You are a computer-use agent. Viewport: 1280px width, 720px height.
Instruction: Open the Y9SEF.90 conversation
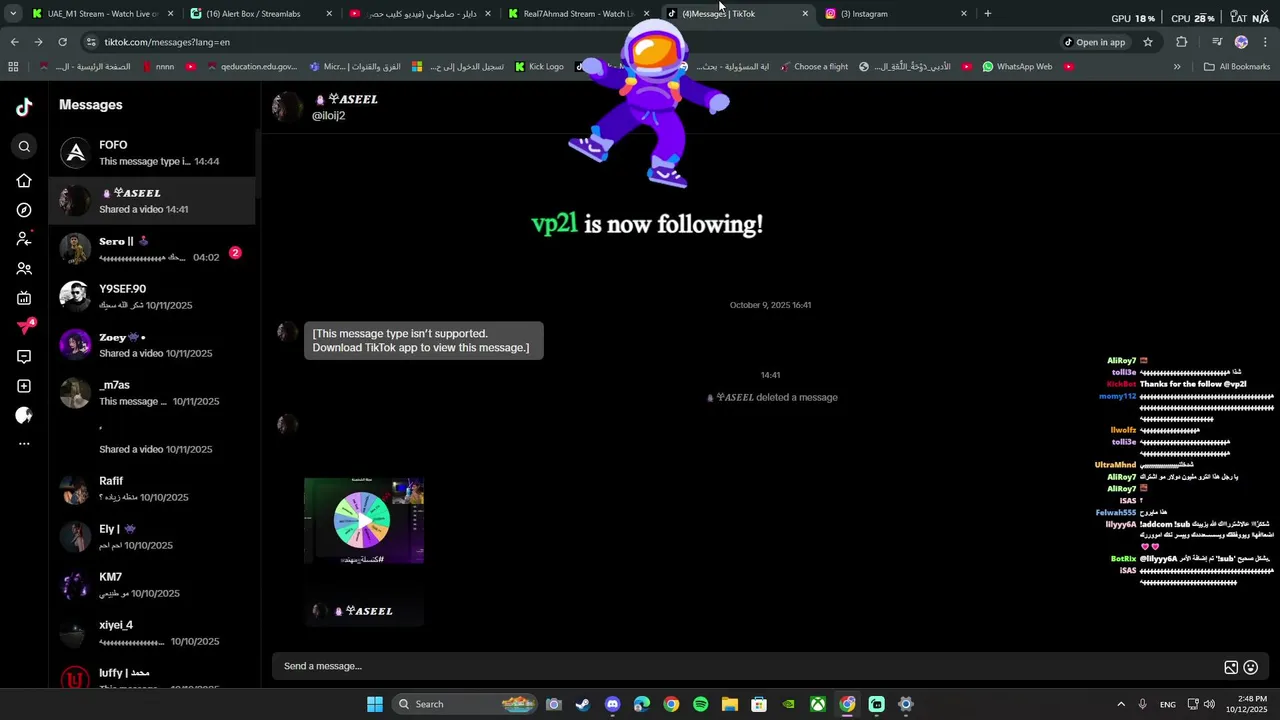click(152, 297)
